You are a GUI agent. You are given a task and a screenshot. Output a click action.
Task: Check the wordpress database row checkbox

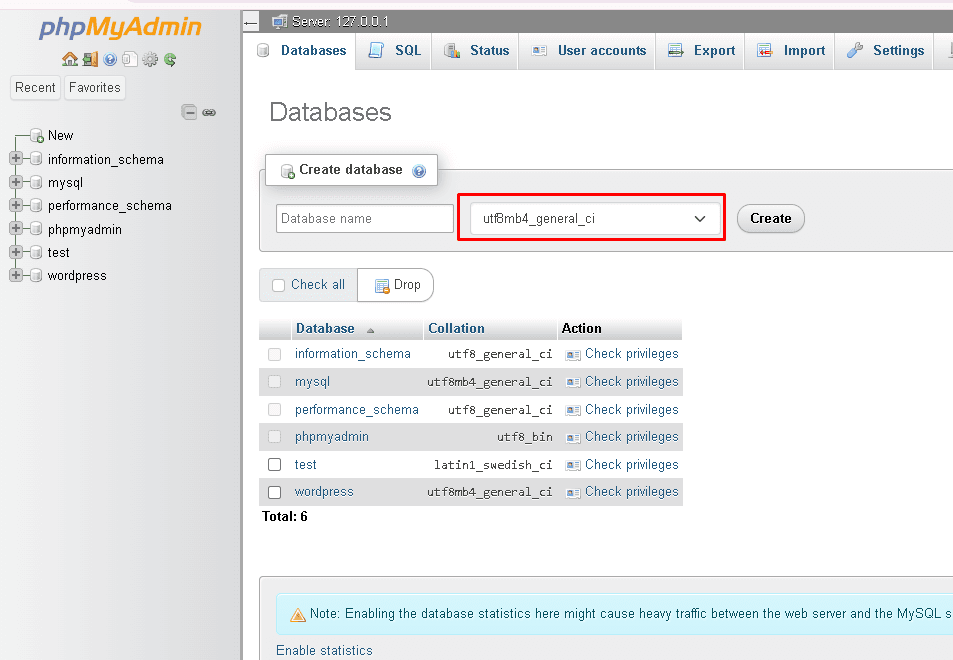coord(275,491)
